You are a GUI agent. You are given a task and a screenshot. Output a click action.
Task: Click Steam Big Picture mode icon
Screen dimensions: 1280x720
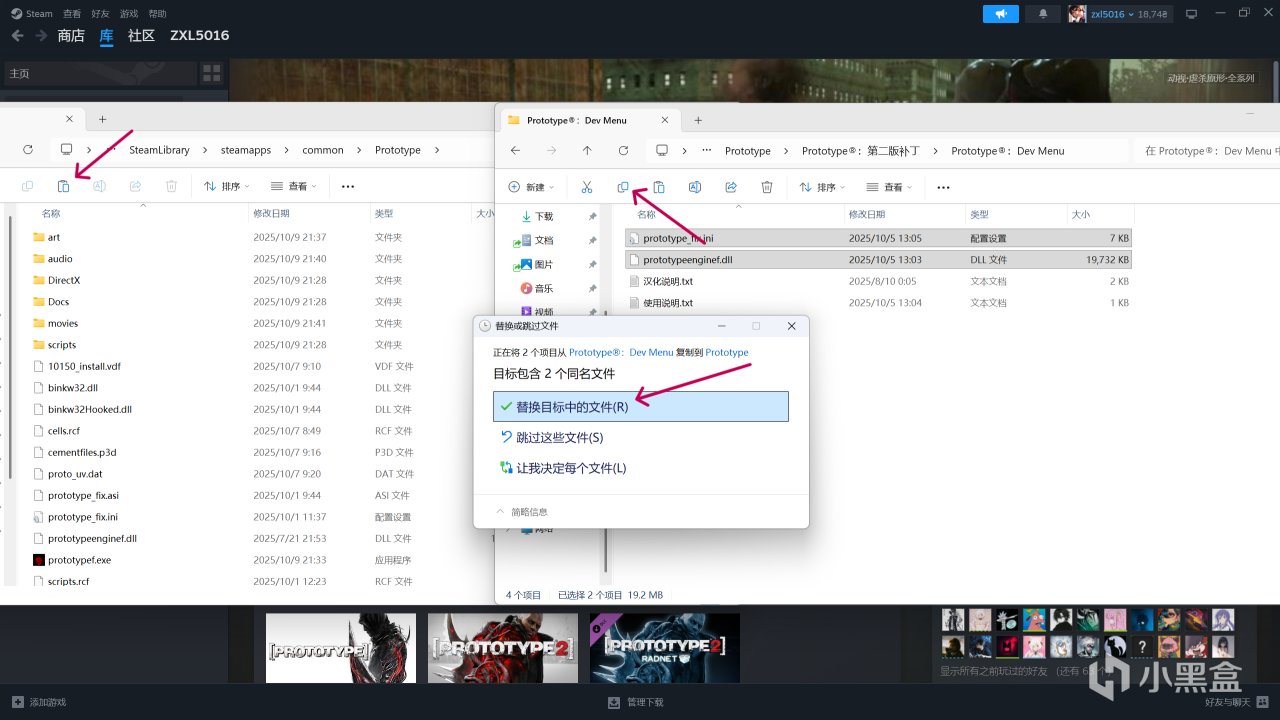[x=1191, y=14]
